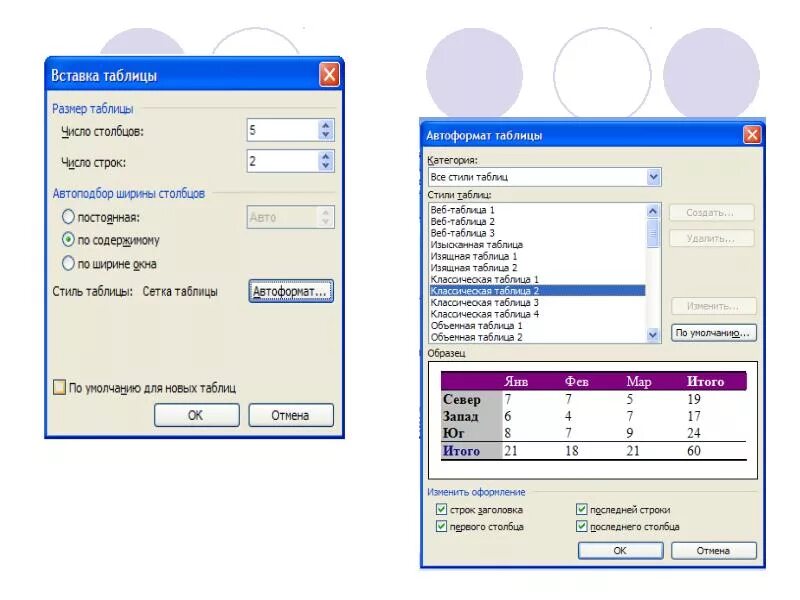Screen dimensions: 800x600
Task: Select the по содержимому radio option
Action: tap(68, 239)
